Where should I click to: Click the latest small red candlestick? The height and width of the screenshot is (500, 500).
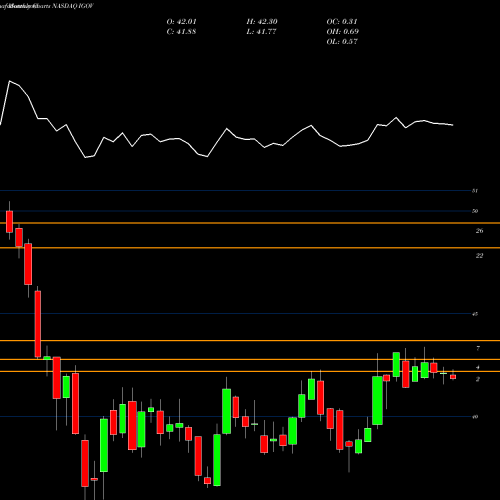[x=453, y=376]
